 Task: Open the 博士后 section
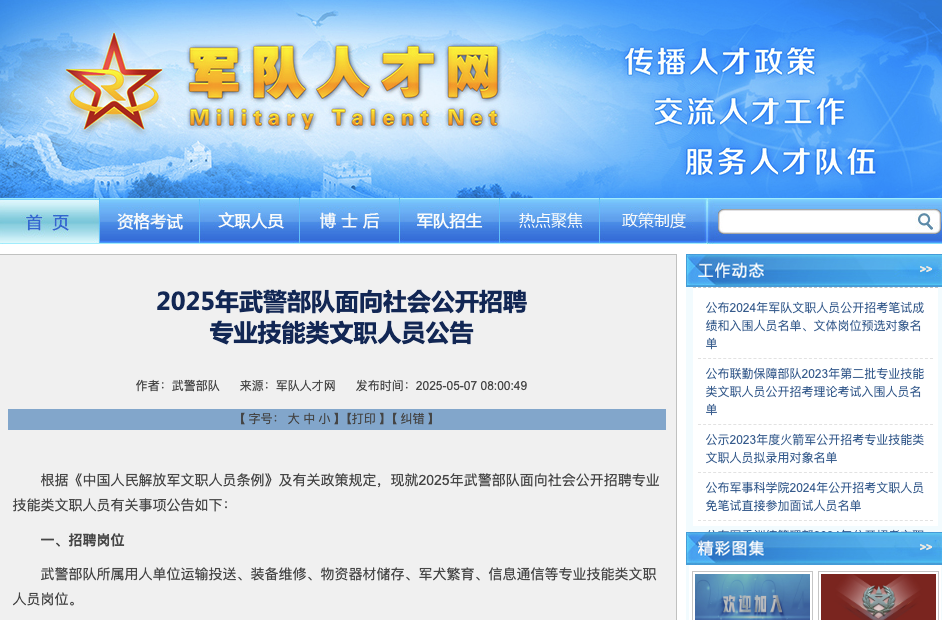coord(349,221)
